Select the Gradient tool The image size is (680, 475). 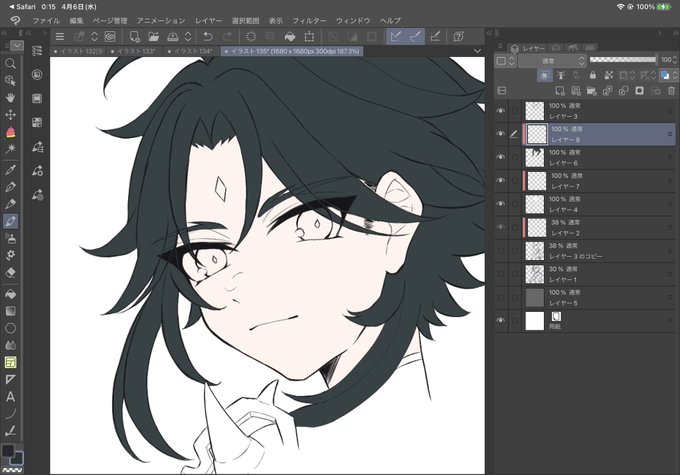[10, 311]
